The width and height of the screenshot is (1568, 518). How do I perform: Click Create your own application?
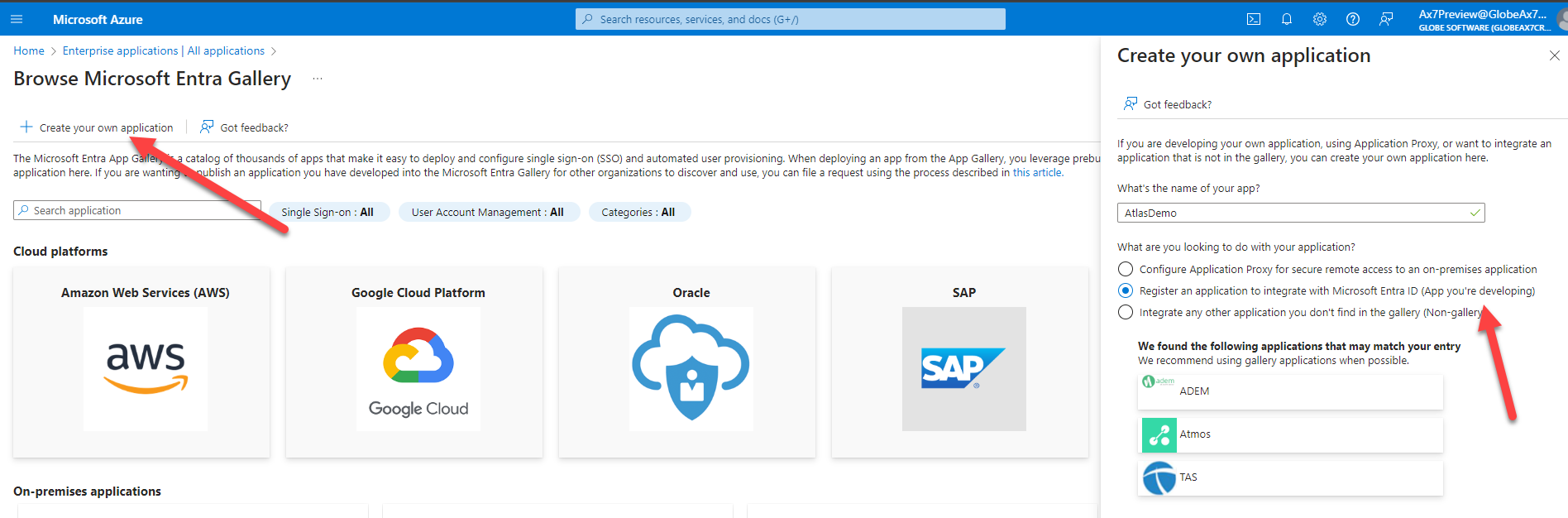point(97,127)
